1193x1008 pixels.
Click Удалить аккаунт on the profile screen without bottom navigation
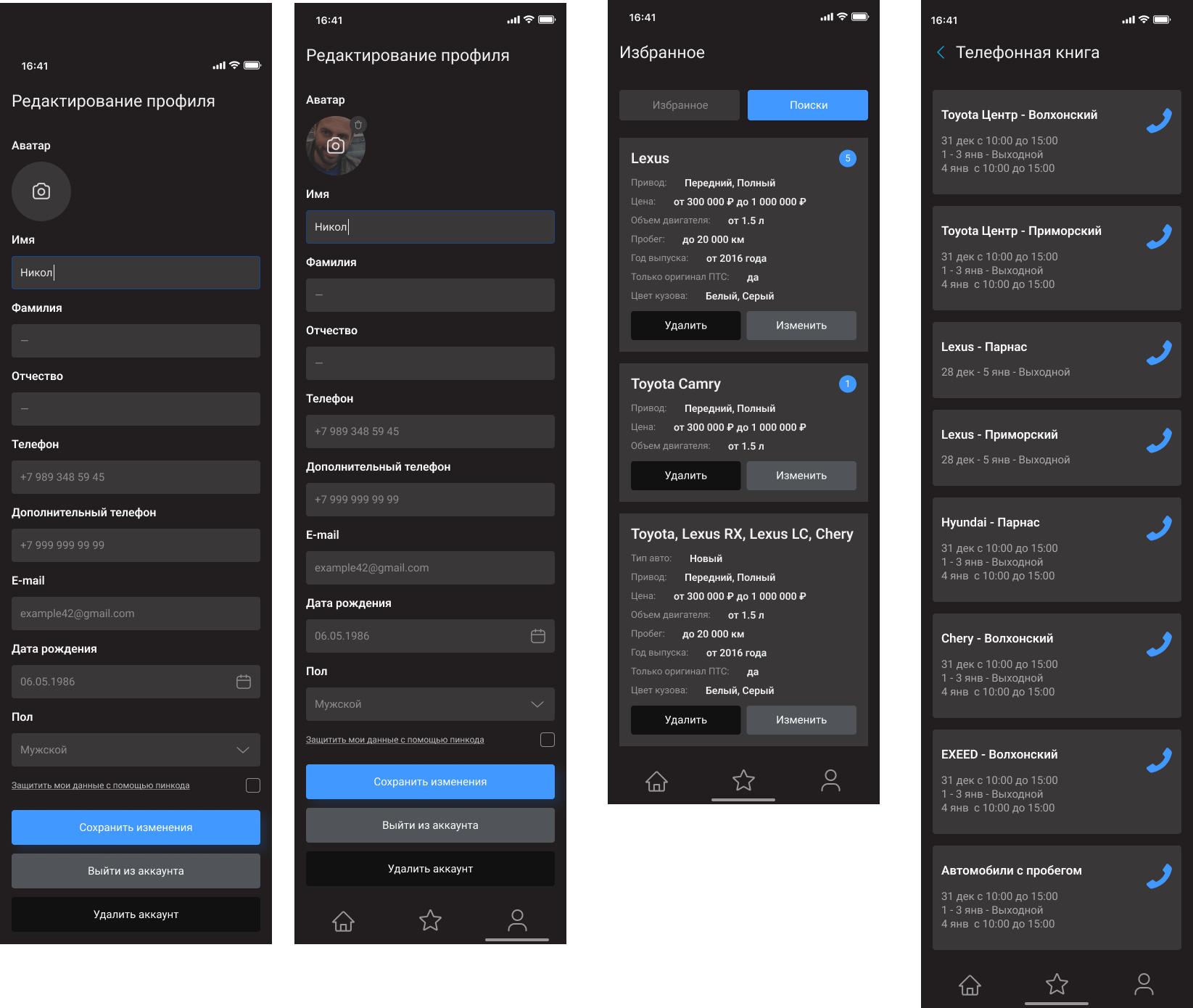pyautogui.click(x=136, y=914)
